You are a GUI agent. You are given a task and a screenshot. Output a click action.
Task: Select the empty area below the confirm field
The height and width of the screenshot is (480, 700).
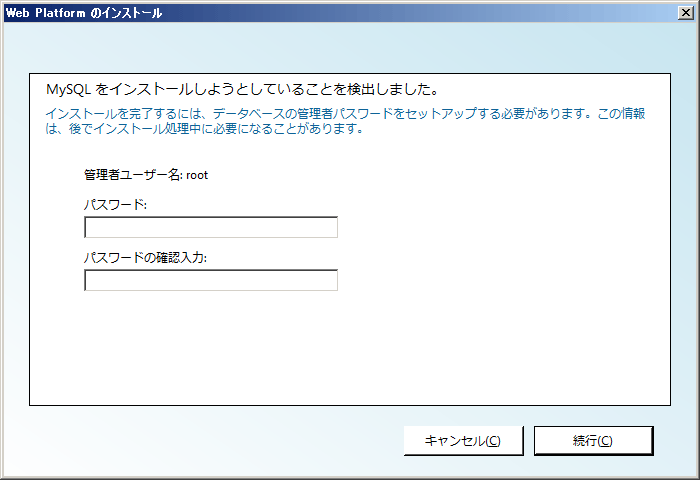tap(350, 348)
